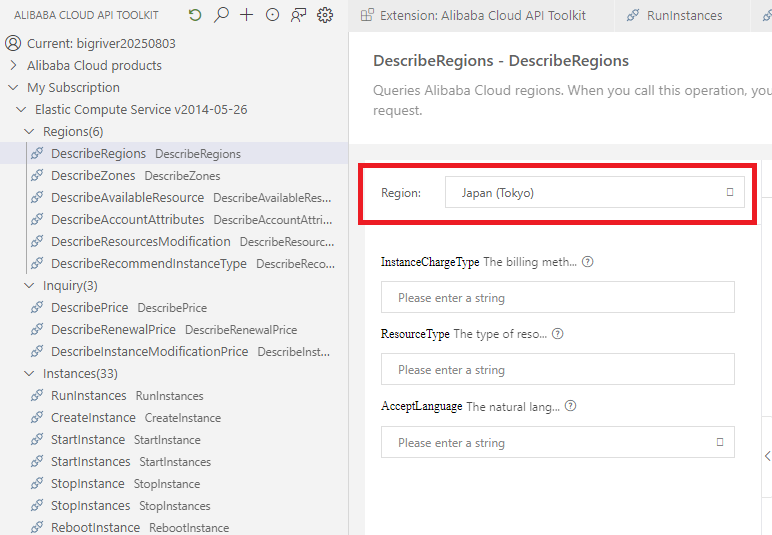Click link icon beside DescribeZones
This screenshot has height=535, width=772.
(37, 175)
